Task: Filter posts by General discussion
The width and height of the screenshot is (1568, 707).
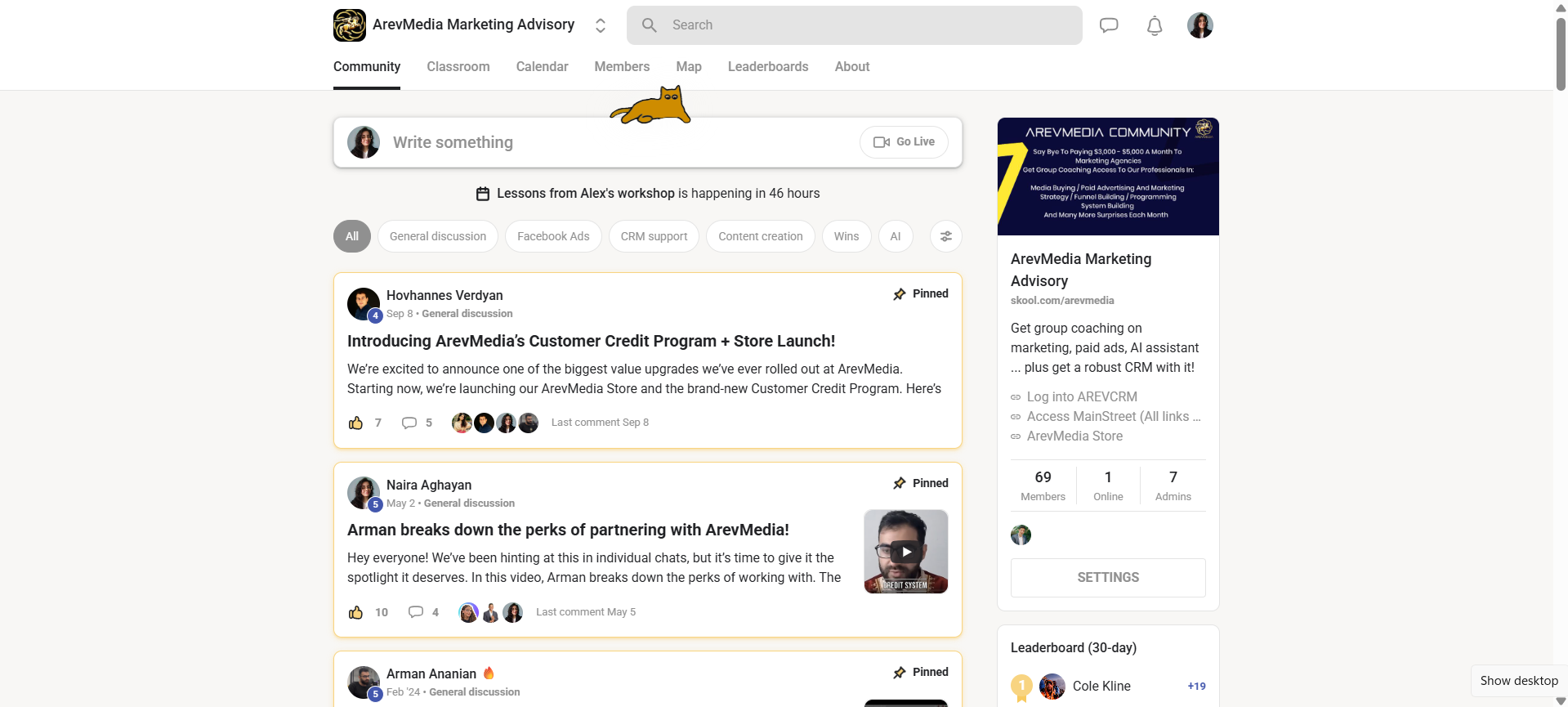Action: [438, 236]
